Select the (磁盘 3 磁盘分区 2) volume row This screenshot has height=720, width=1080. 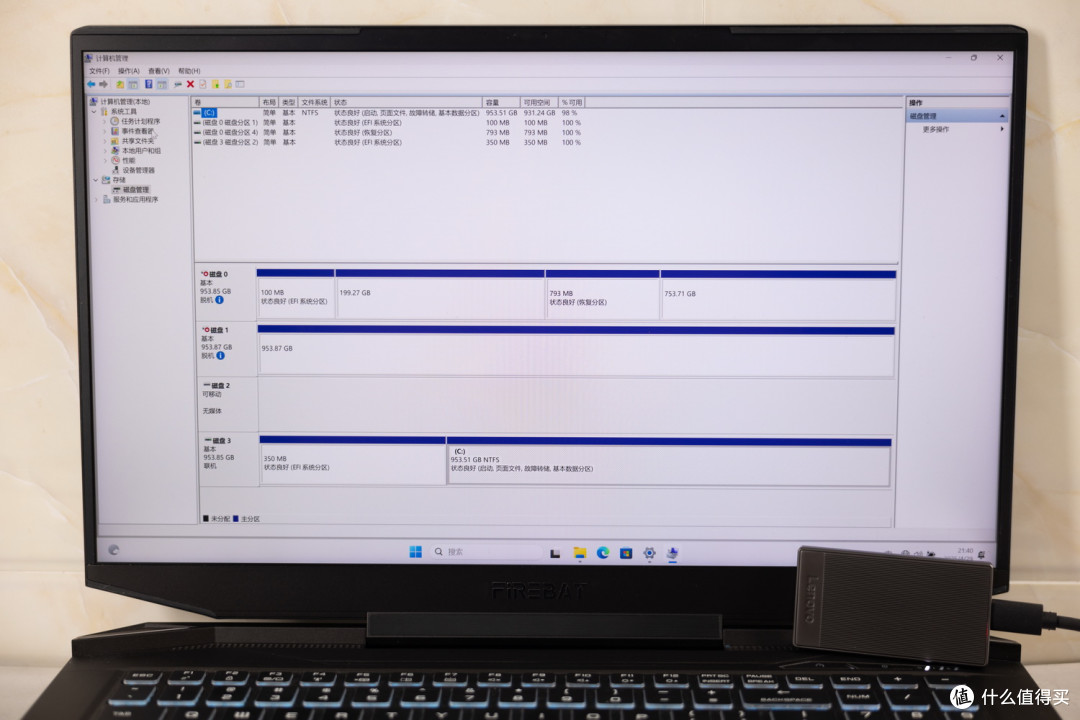tap(388, 142)
